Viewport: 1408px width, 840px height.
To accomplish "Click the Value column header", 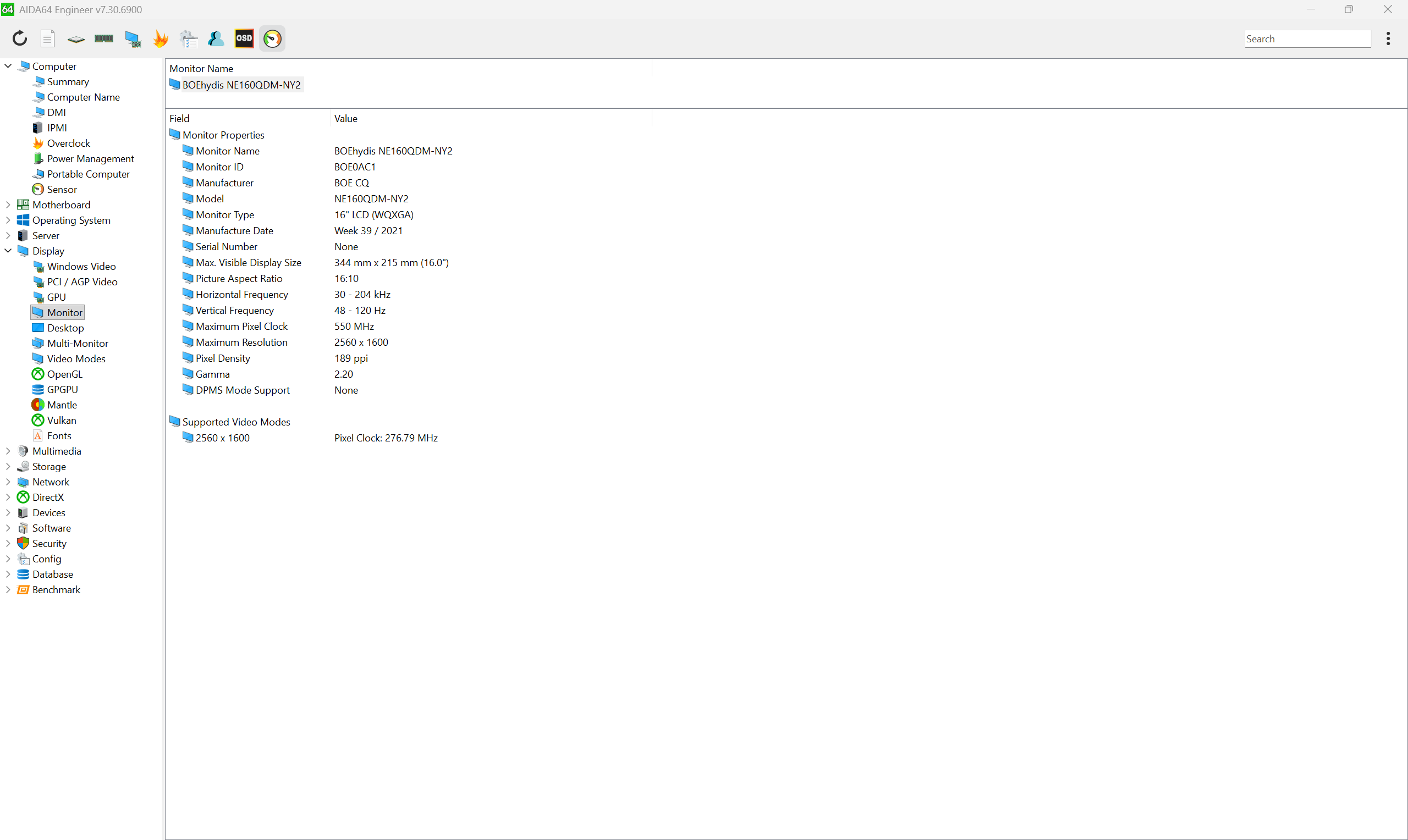I will click(345, 118).
